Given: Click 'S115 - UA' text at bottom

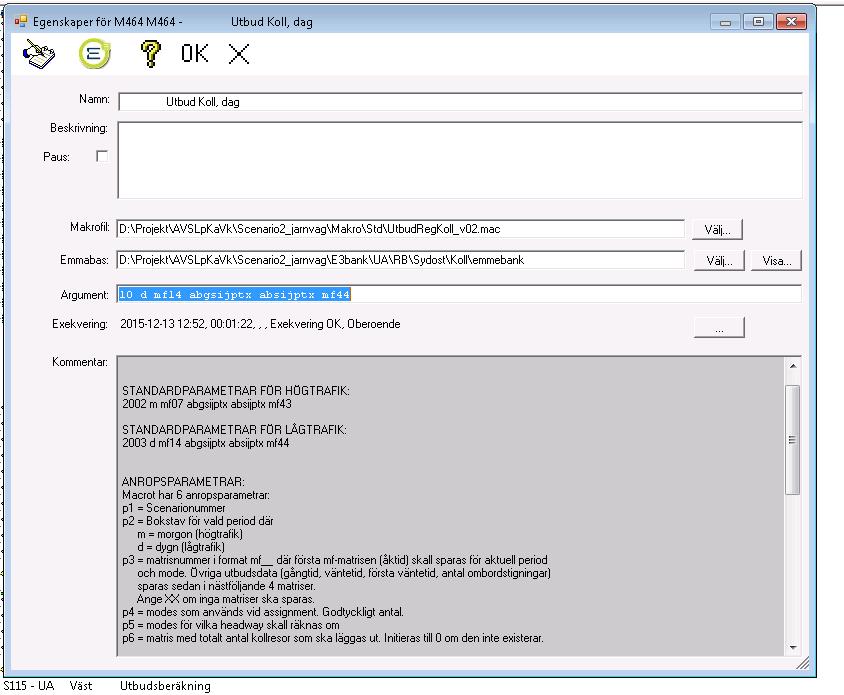Looking at the screenshot, I should click(x=29, y=686).
